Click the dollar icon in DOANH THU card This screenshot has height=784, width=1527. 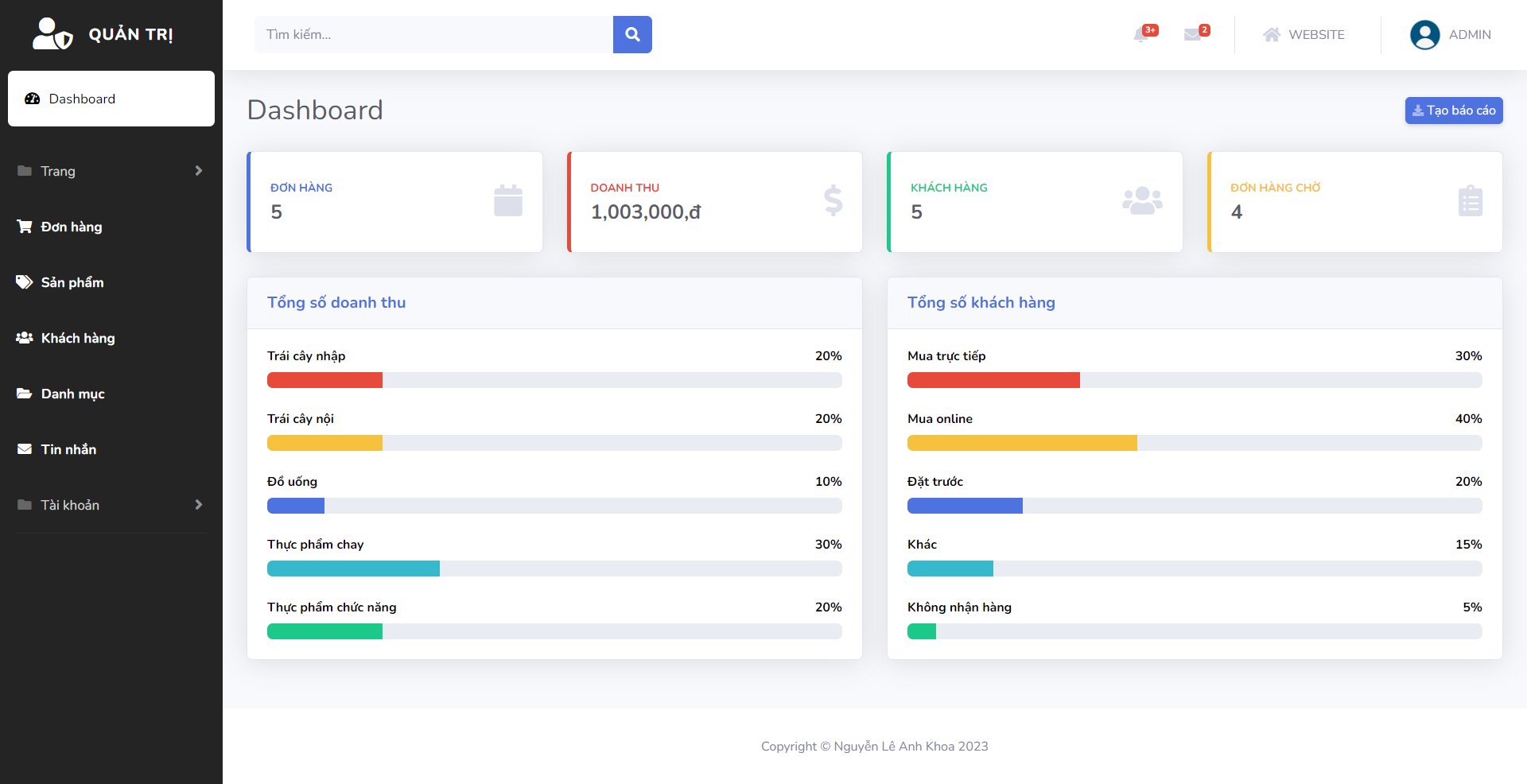(x=833, y=200)
